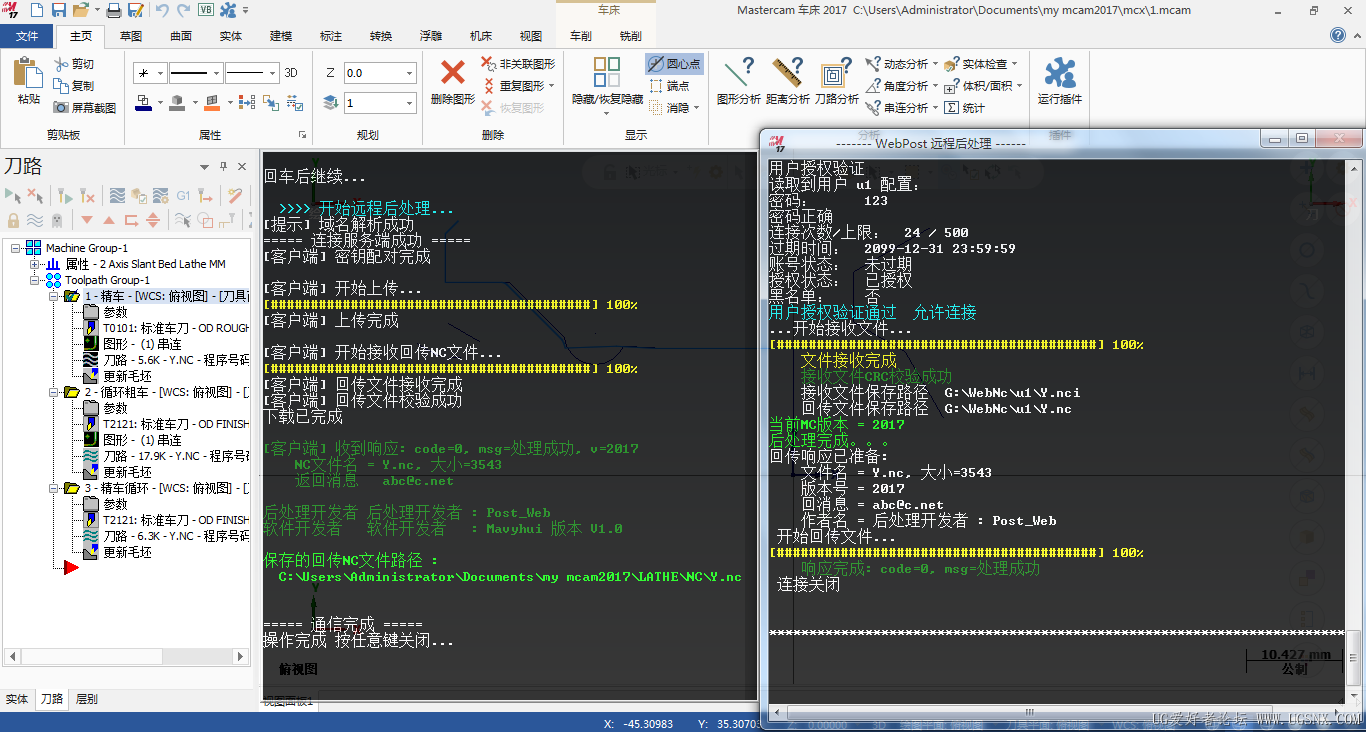This screenshot has height=732, width=1366.
Task: Toggle Arc center points (圆心点) display
Action: 674,64
